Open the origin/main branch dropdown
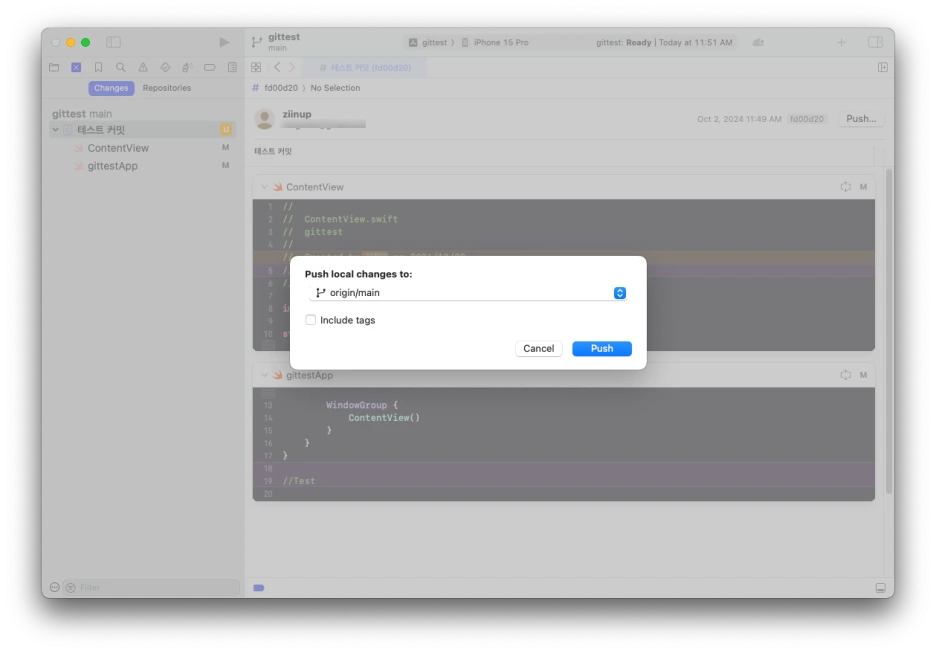936x653 pixels. [x=467, y=292]
